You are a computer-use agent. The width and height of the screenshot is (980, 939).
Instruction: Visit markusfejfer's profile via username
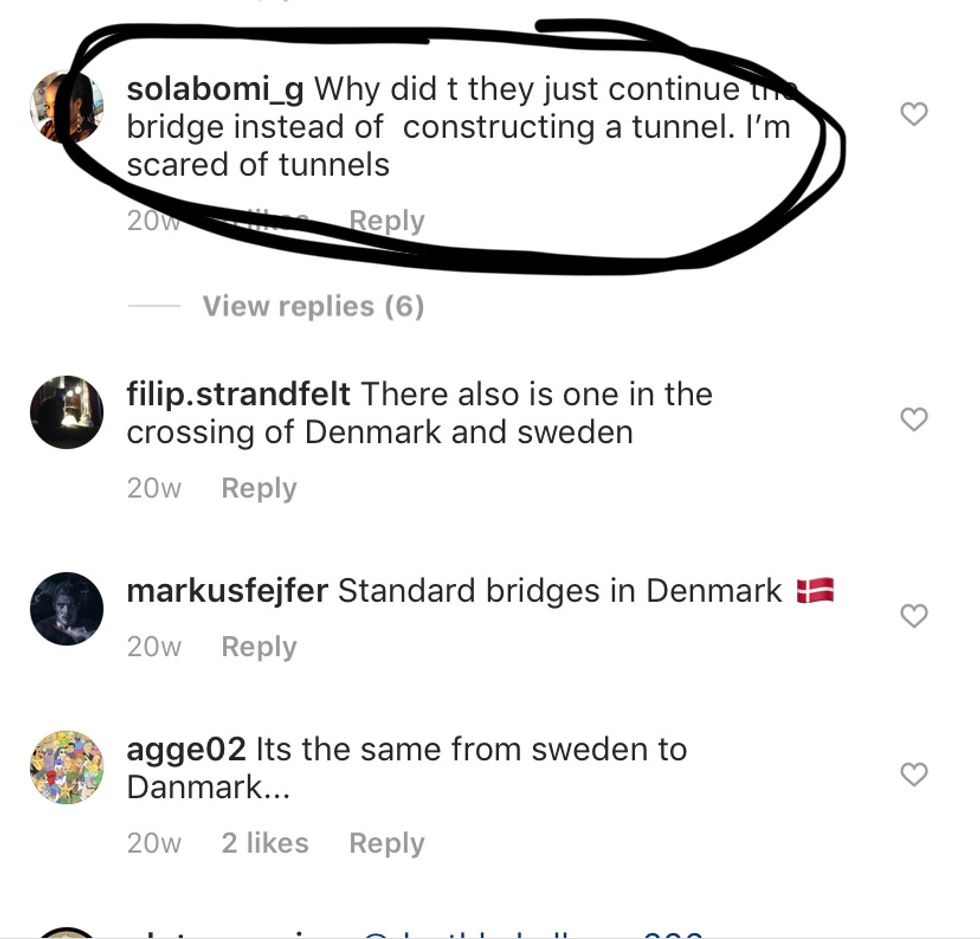coord(227,591)
